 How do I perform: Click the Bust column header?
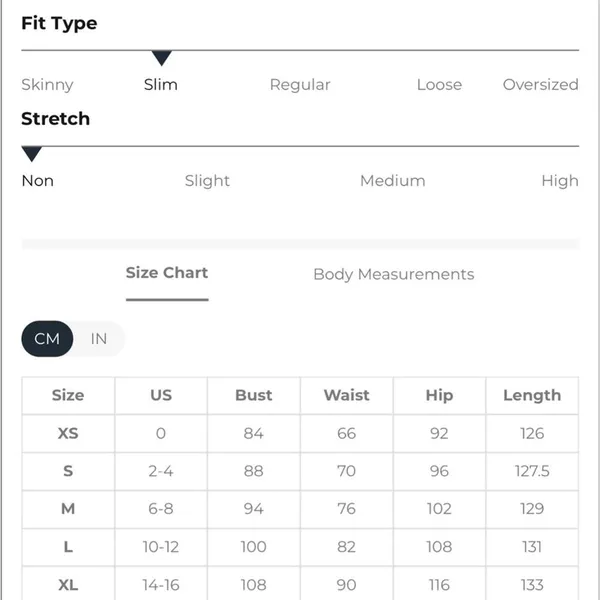254,395
